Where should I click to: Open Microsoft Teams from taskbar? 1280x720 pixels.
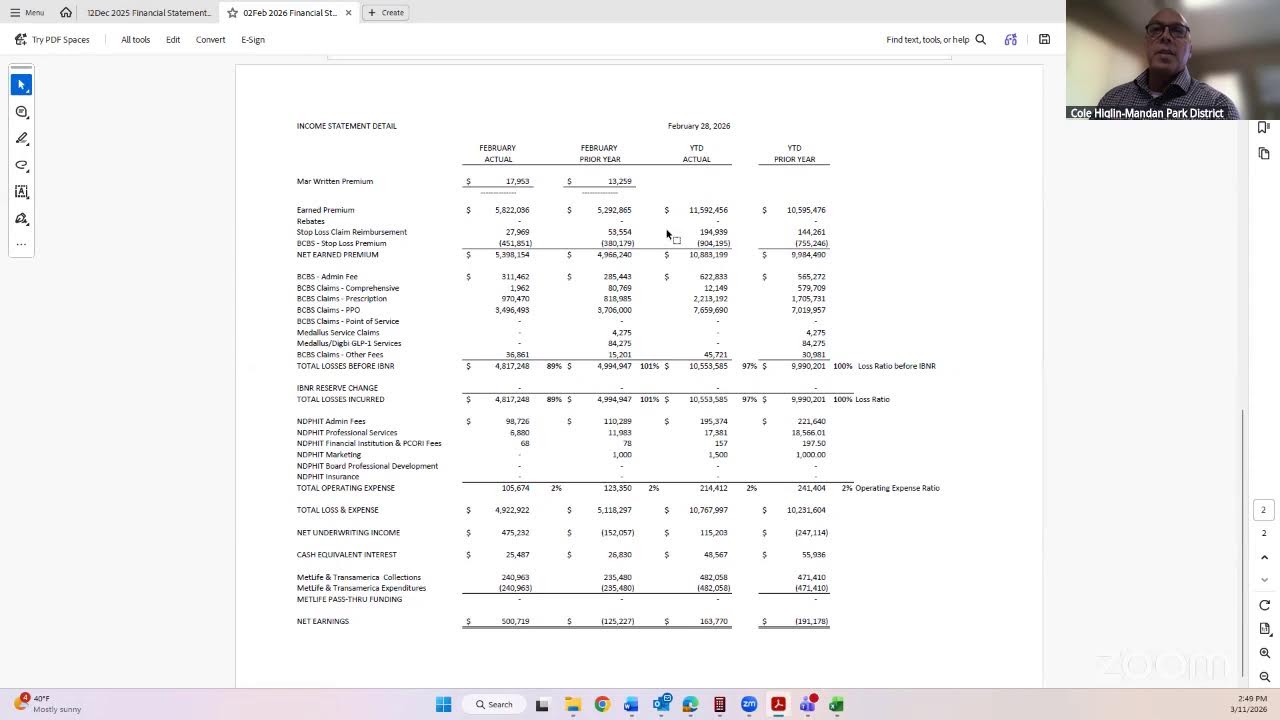[808, 705]
